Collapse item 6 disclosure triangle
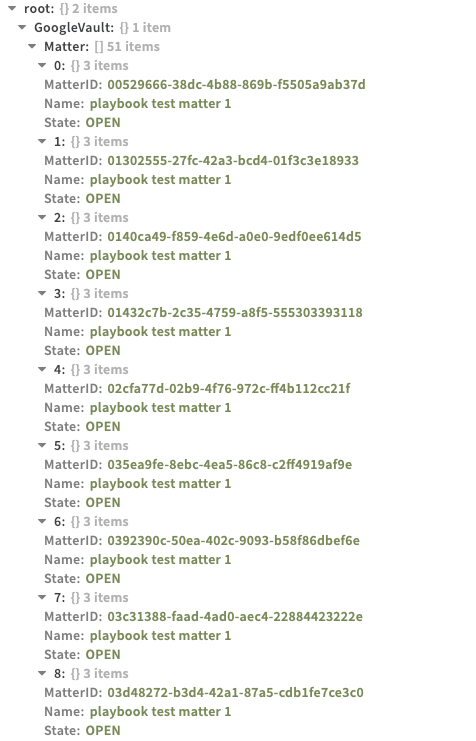 [x=42, y=521]
